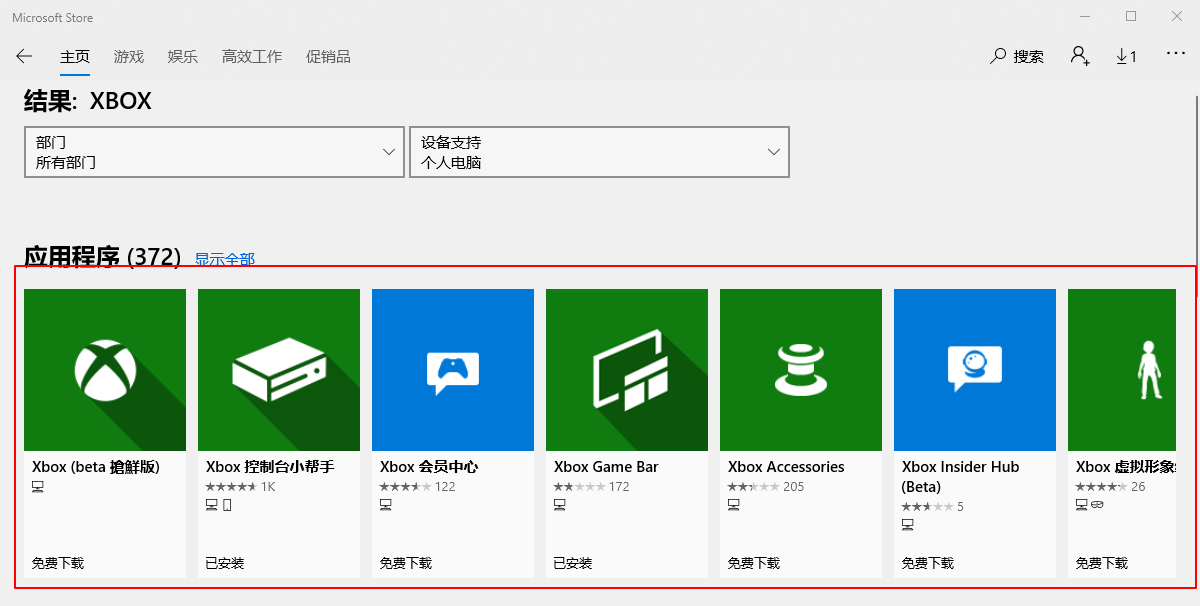Open Xbox 会员中心 chat controller icon

(453, 370)
